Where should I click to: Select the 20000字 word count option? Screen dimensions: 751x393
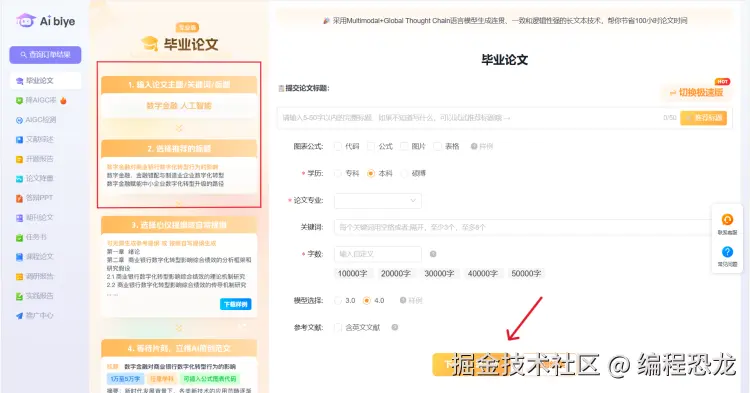pos(396,273)
